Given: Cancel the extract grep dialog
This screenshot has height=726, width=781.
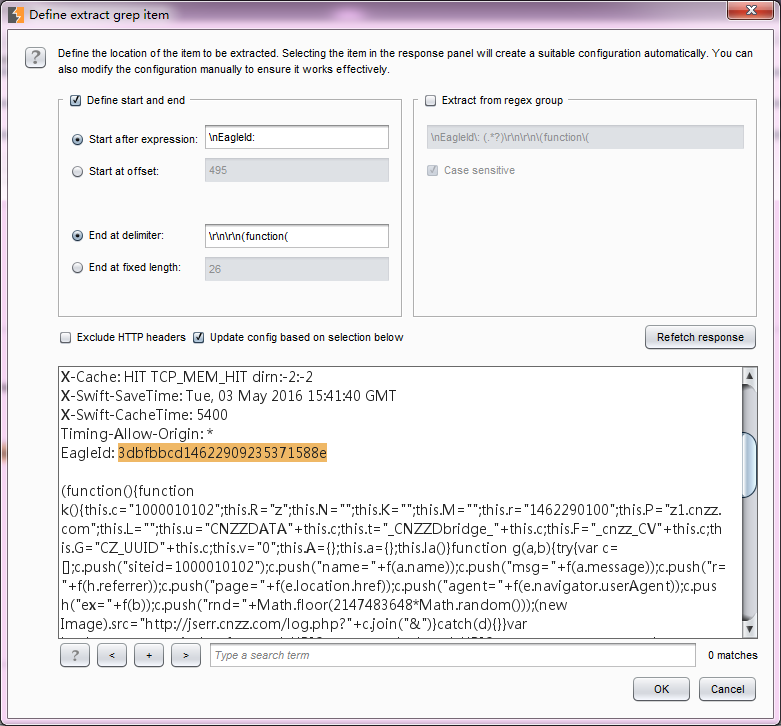Looking at the screenshot, I should click(727, 689).
